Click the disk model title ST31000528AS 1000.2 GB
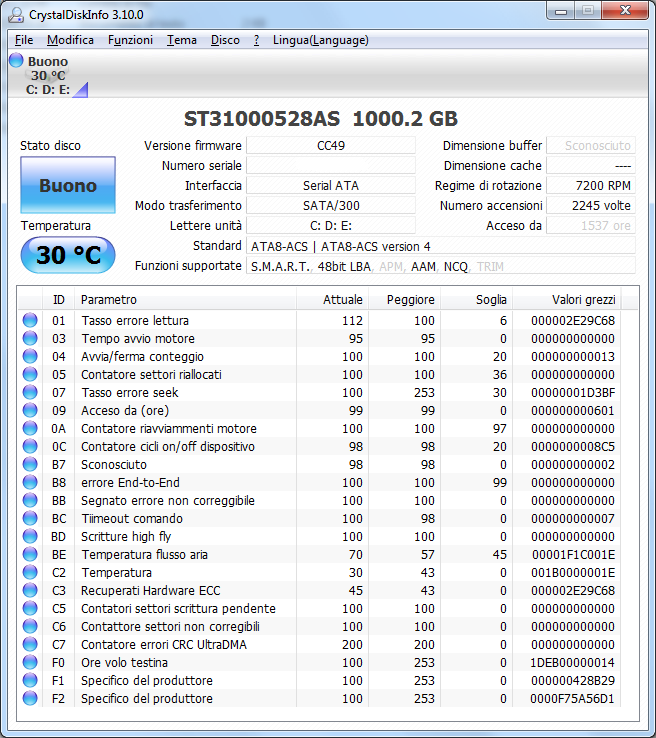Screen dimensions: 656x738 (320, 119)
